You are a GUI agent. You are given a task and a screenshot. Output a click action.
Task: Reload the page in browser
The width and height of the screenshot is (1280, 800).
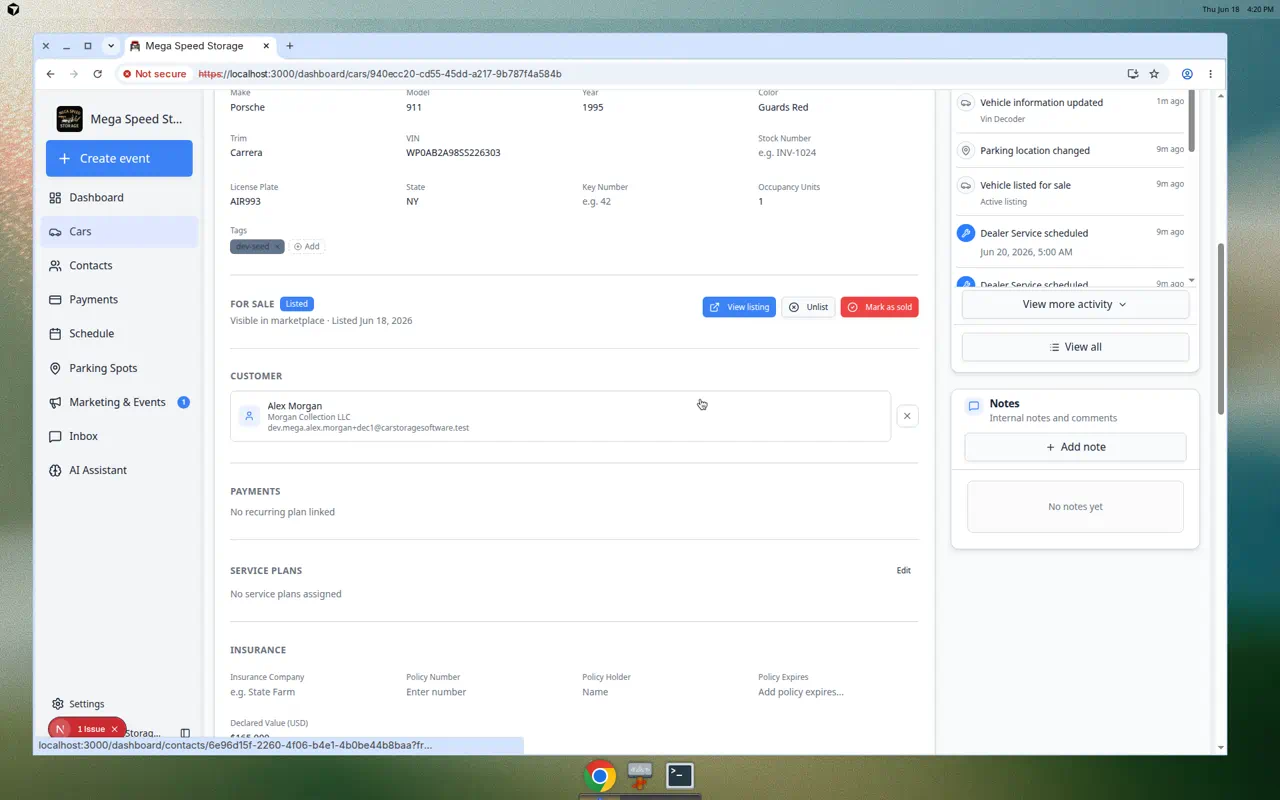point(97,74)
